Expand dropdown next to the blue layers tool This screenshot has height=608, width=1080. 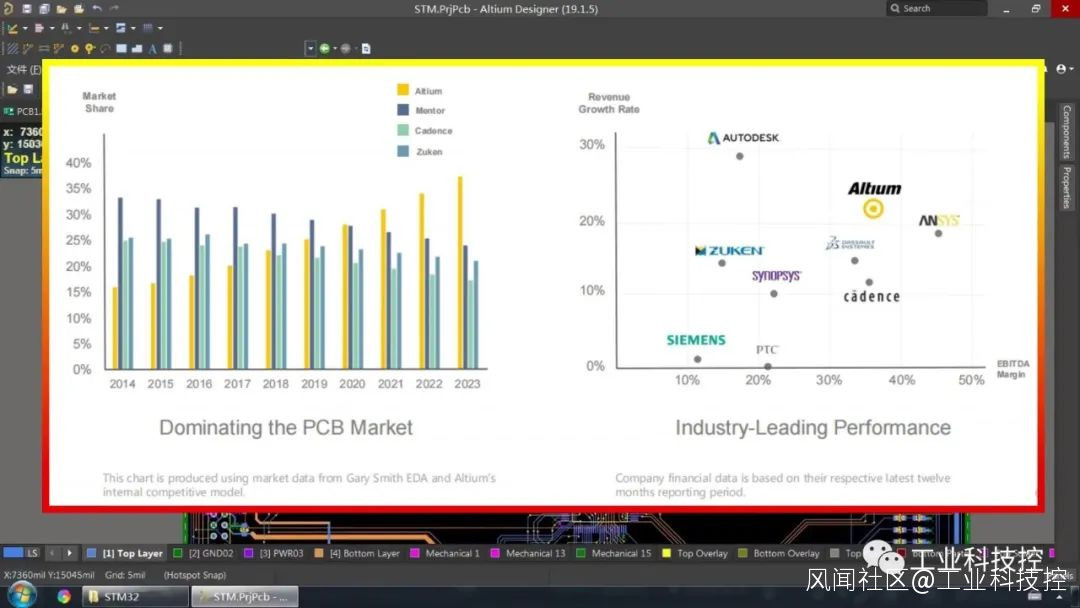(134, 28)
